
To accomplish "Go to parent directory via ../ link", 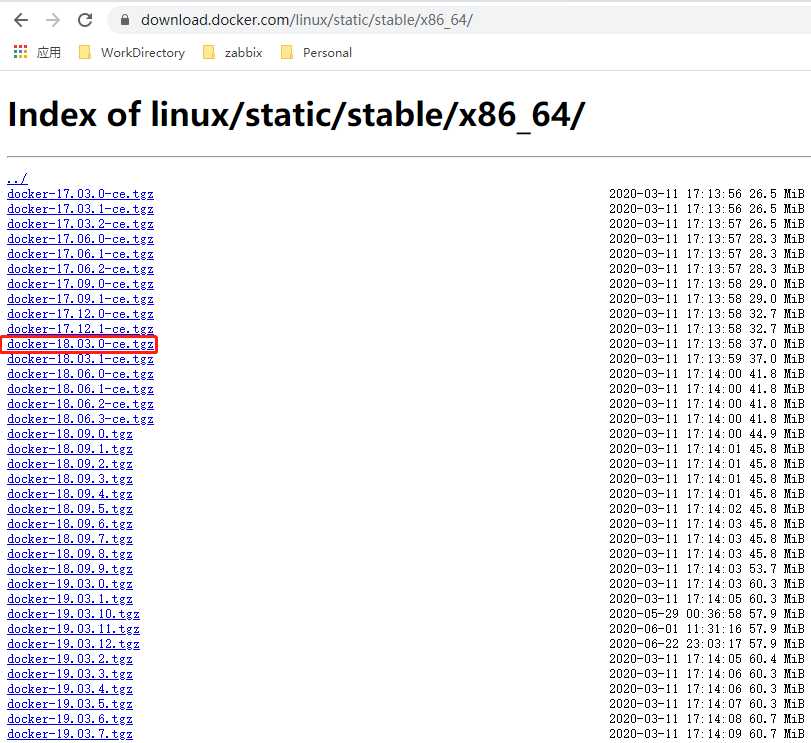I will (x=17, y=179).
